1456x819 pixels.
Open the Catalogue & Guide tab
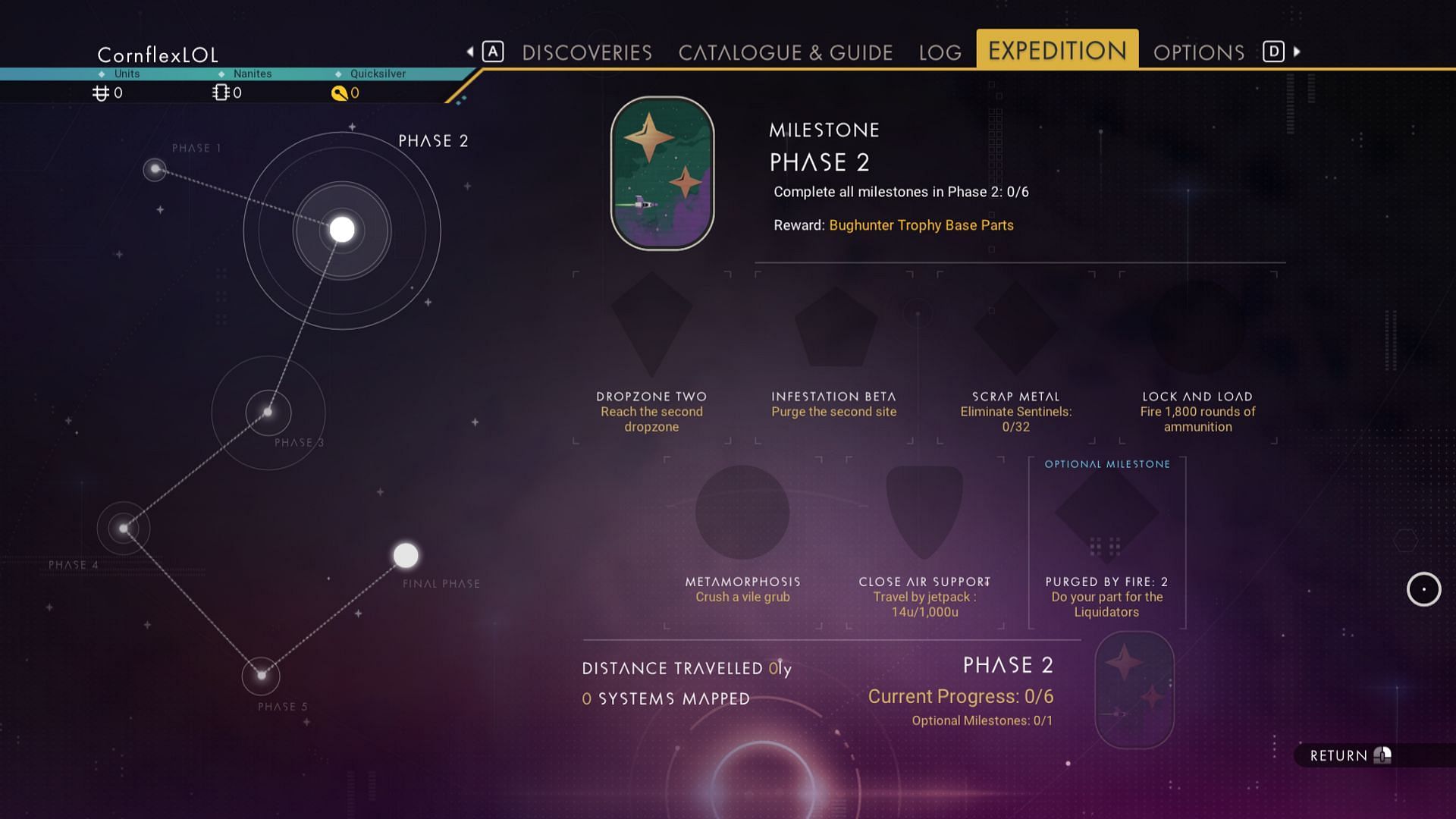[786, 51]
